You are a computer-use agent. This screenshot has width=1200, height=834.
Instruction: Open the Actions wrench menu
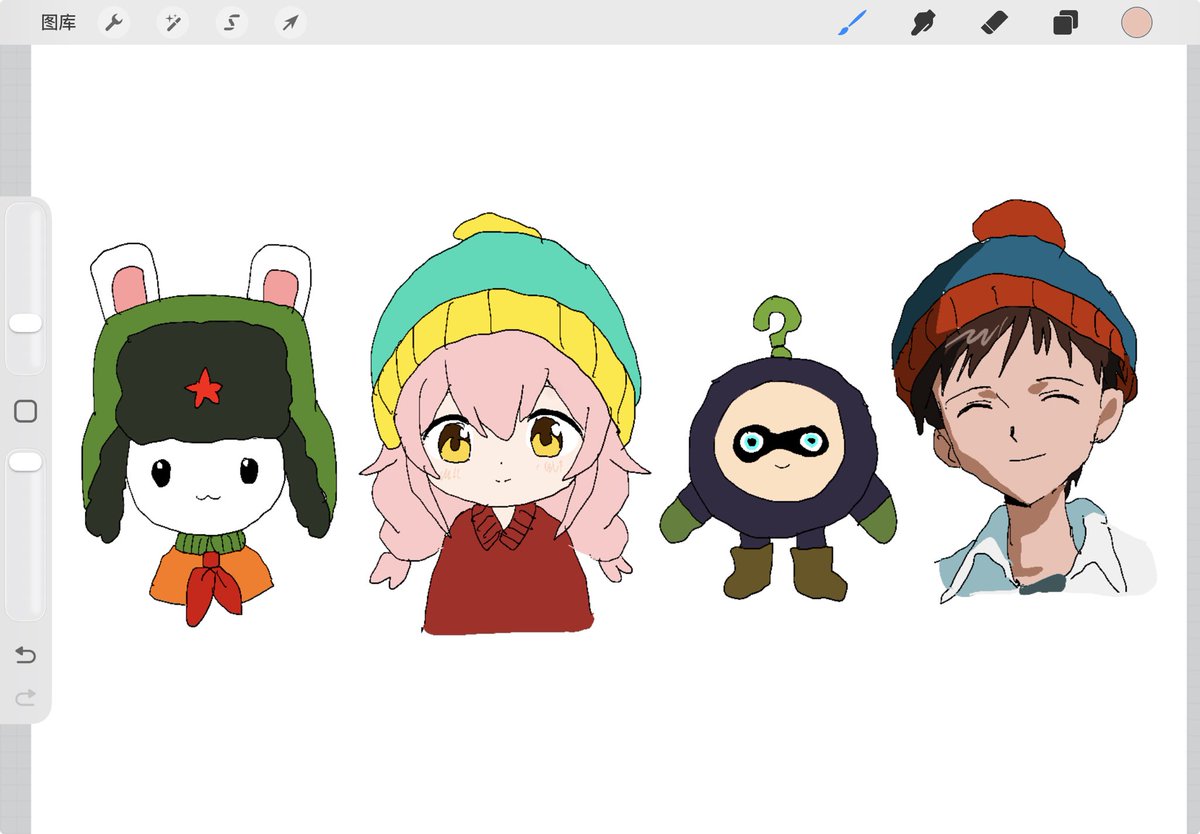coord(115,22)
